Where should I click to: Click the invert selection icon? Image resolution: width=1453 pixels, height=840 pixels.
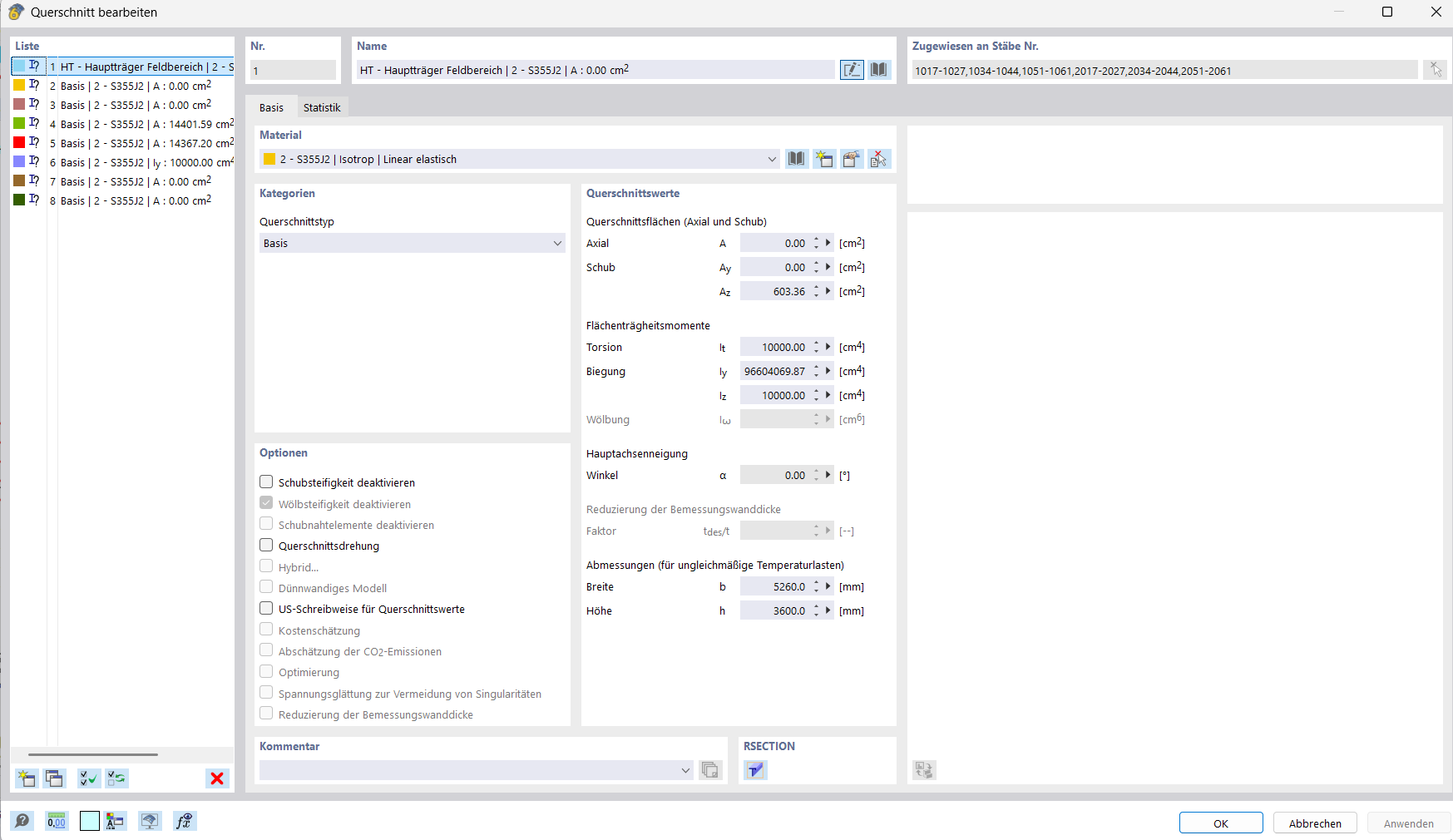pos(116,778)
